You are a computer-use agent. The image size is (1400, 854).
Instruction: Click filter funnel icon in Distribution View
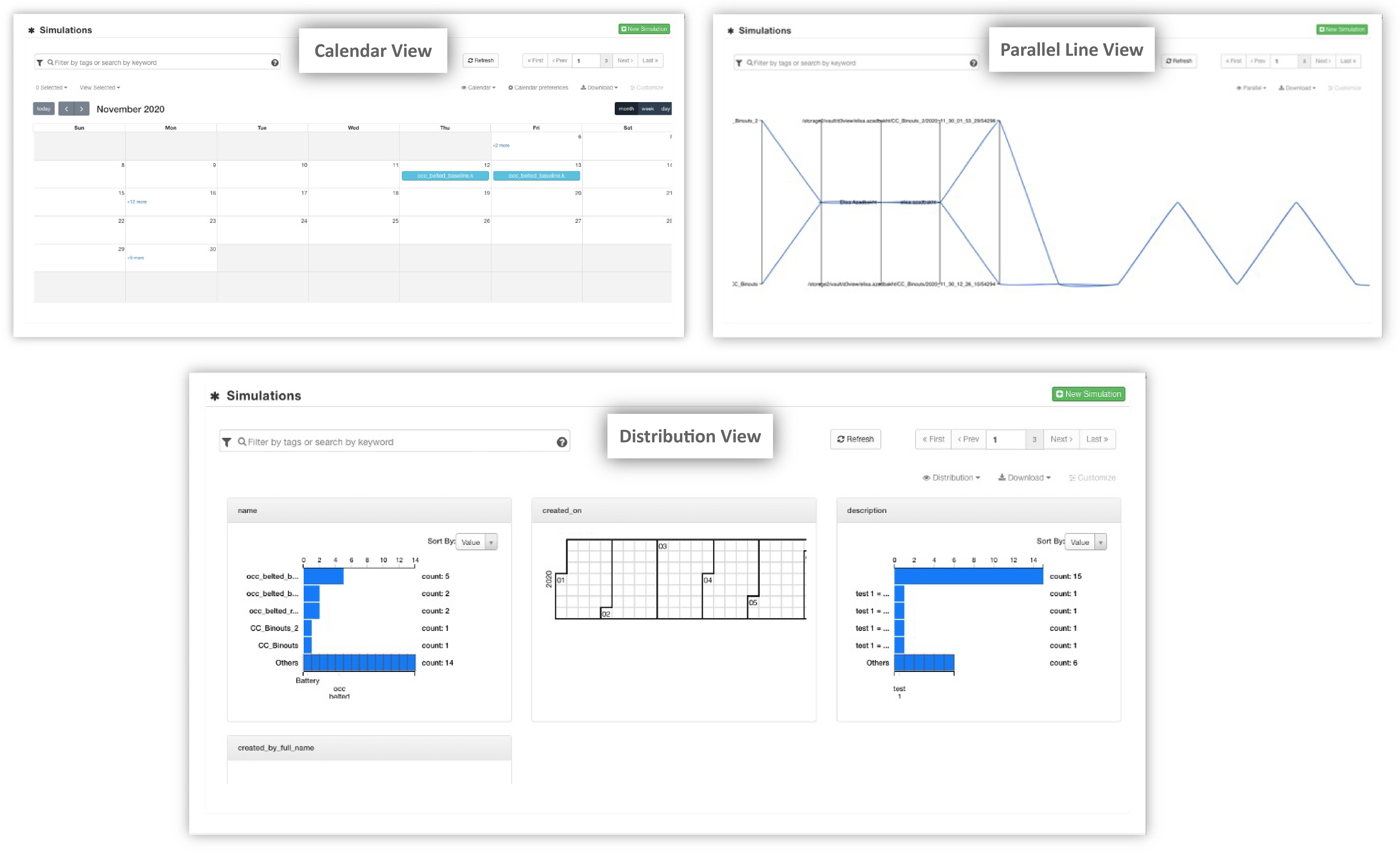pyautogui.click(x=227, y=442)
